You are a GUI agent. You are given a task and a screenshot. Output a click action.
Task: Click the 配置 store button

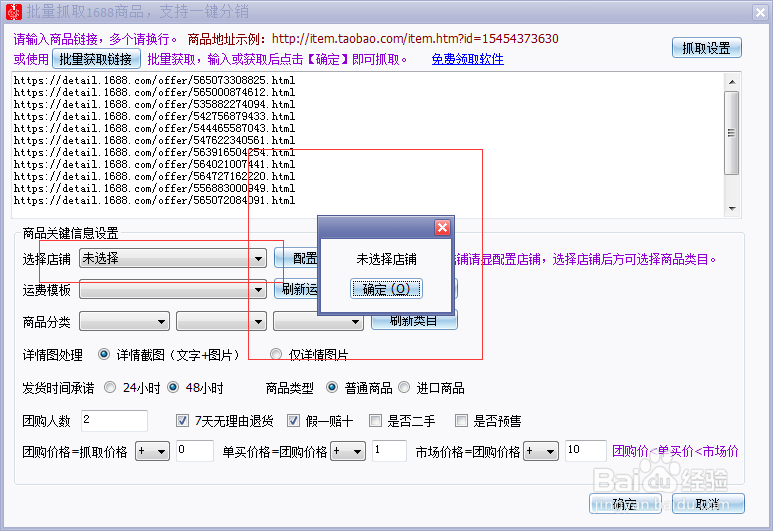pyautogui.click(x=297, y=258)
